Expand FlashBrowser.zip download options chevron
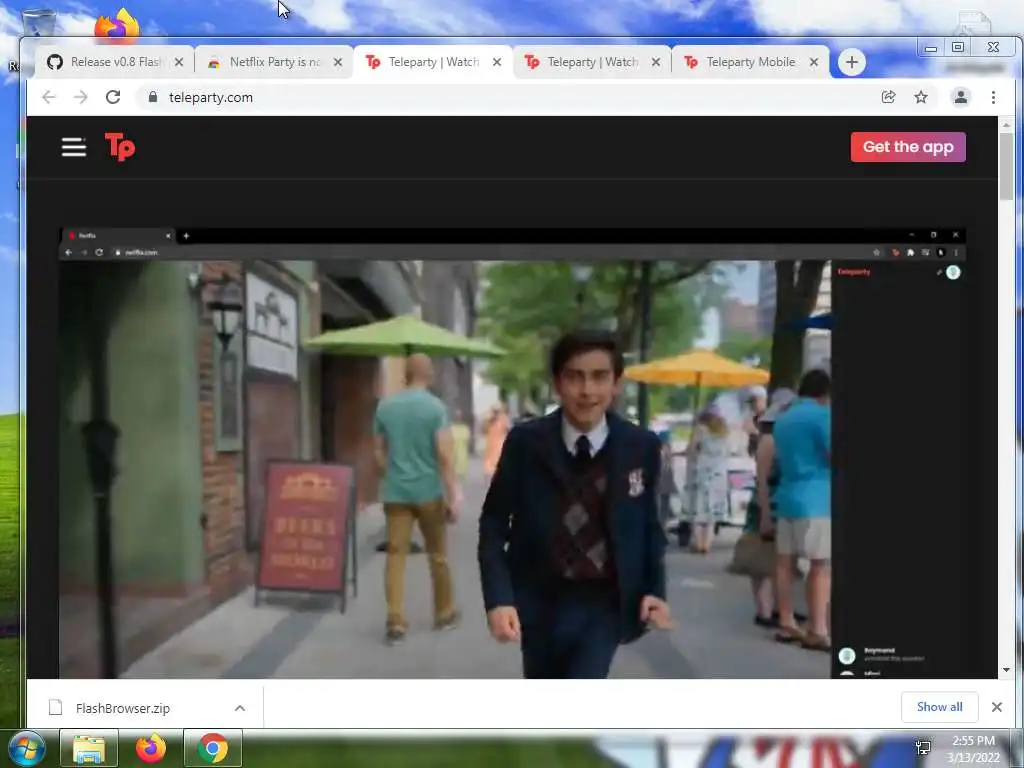This screenshot has height=768, width=1024. [240, 708]
